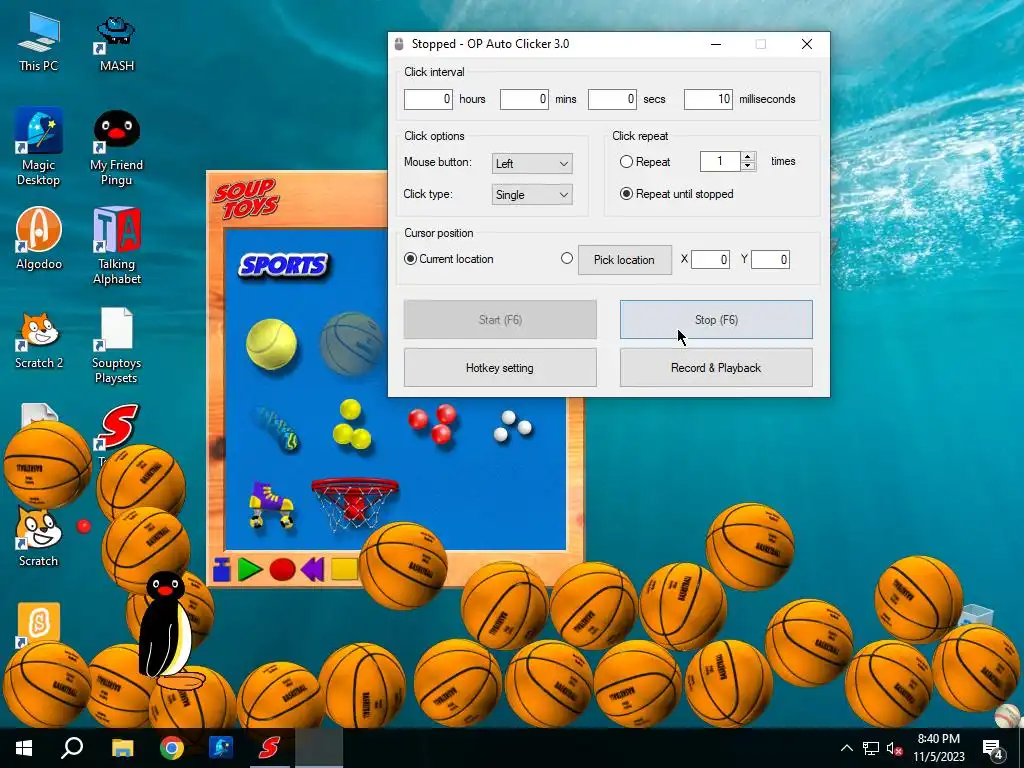The width and height of the screenshot is (1024, 768).
Task: Select the basketball hoop toy
Action: click(x=355, y=503)
